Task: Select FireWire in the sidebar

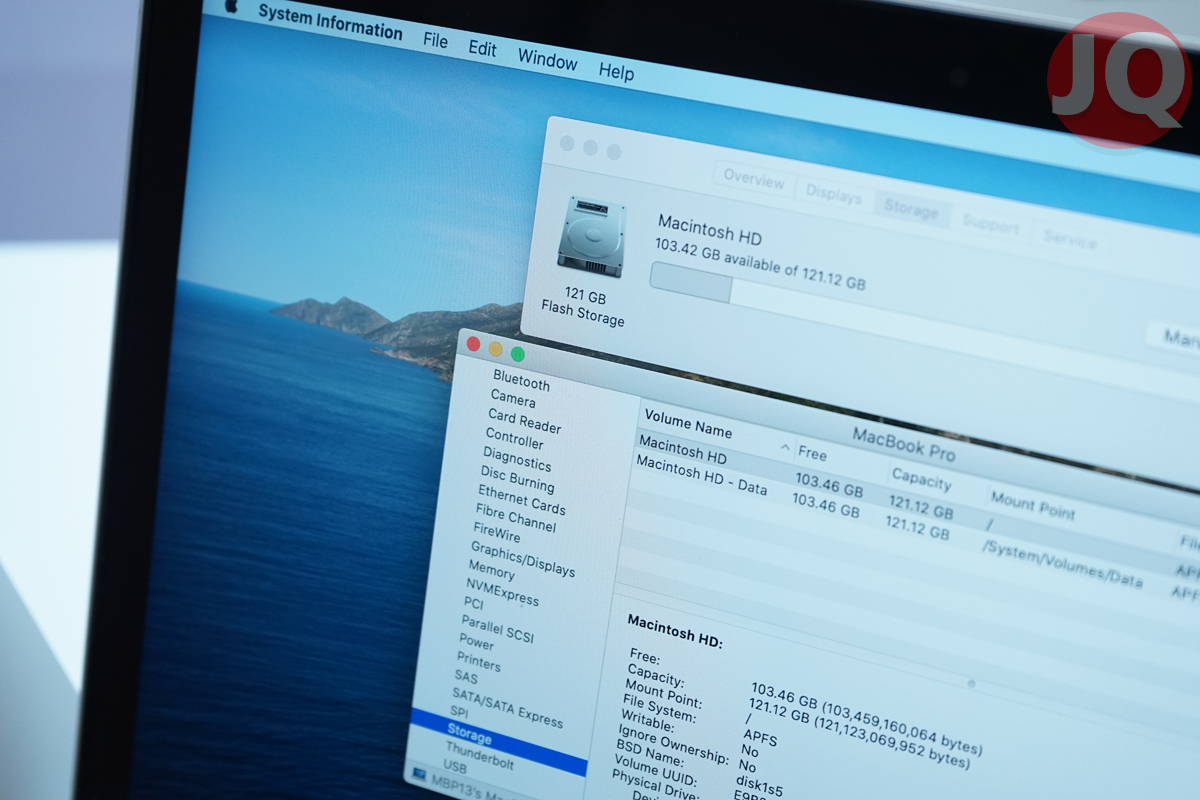Action: click(496, 532)
